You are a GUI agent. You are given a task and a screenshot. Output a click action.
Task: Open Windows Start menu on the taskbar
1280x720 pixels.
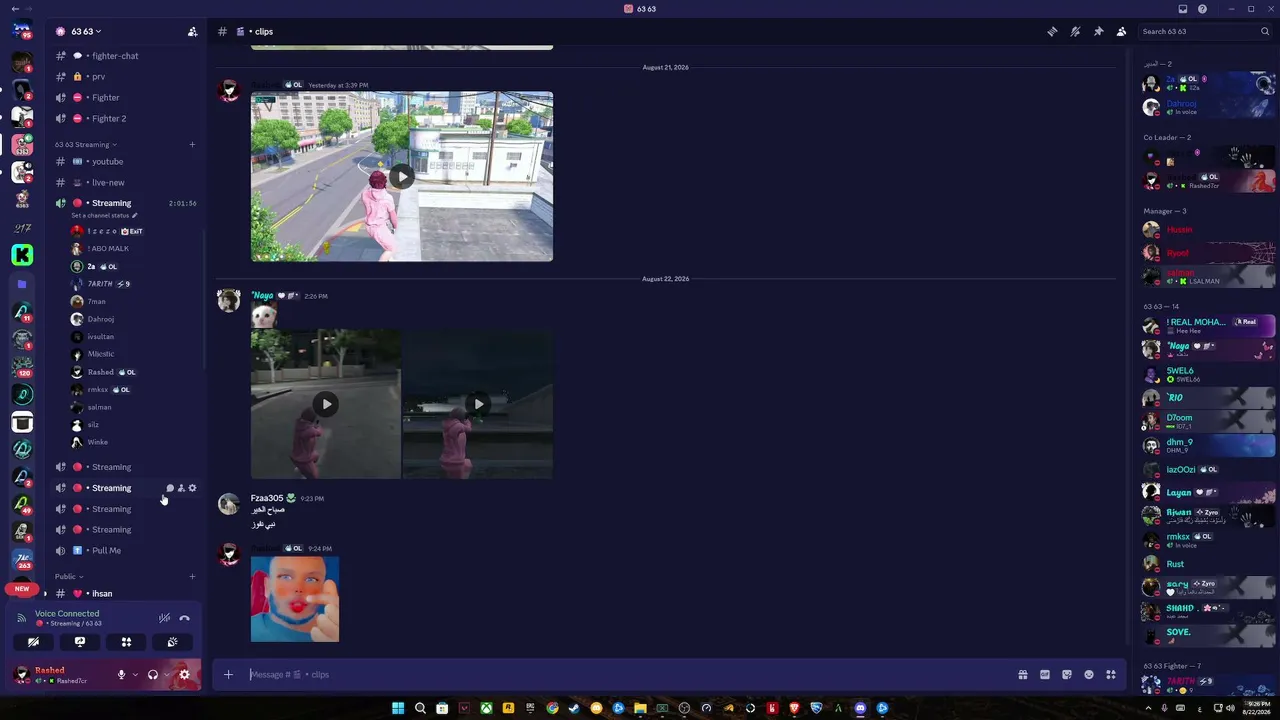(398, 708)
